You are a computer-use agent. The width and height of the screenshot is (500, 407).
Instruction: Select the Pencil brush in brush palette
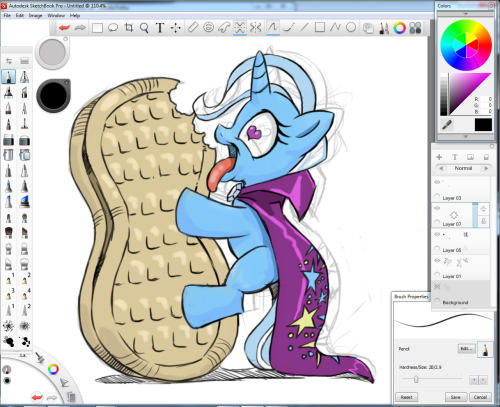tap(9, 77)
